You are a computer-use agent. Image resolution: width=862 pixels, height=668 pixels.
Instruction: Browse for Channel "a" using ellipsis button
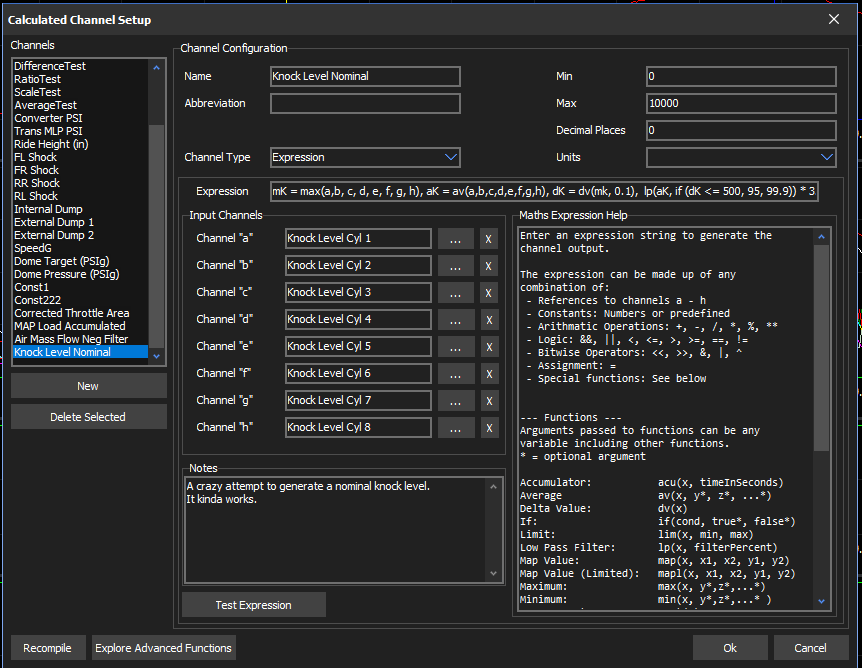pyautogui.click(x=456, y=239)
